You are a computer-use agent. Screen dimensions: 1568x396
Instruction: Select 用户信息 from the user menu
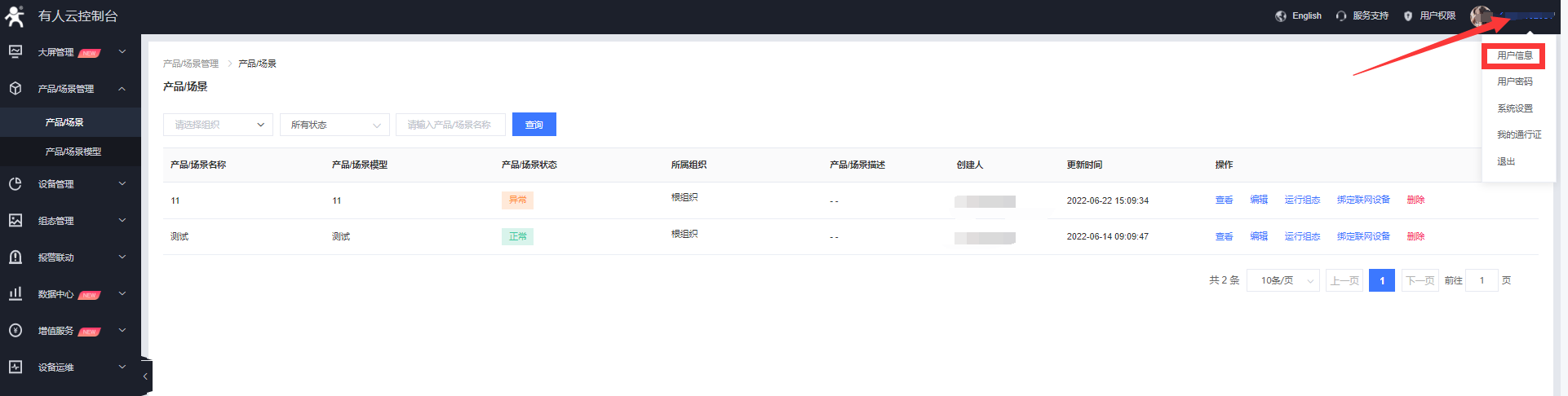1514,56
